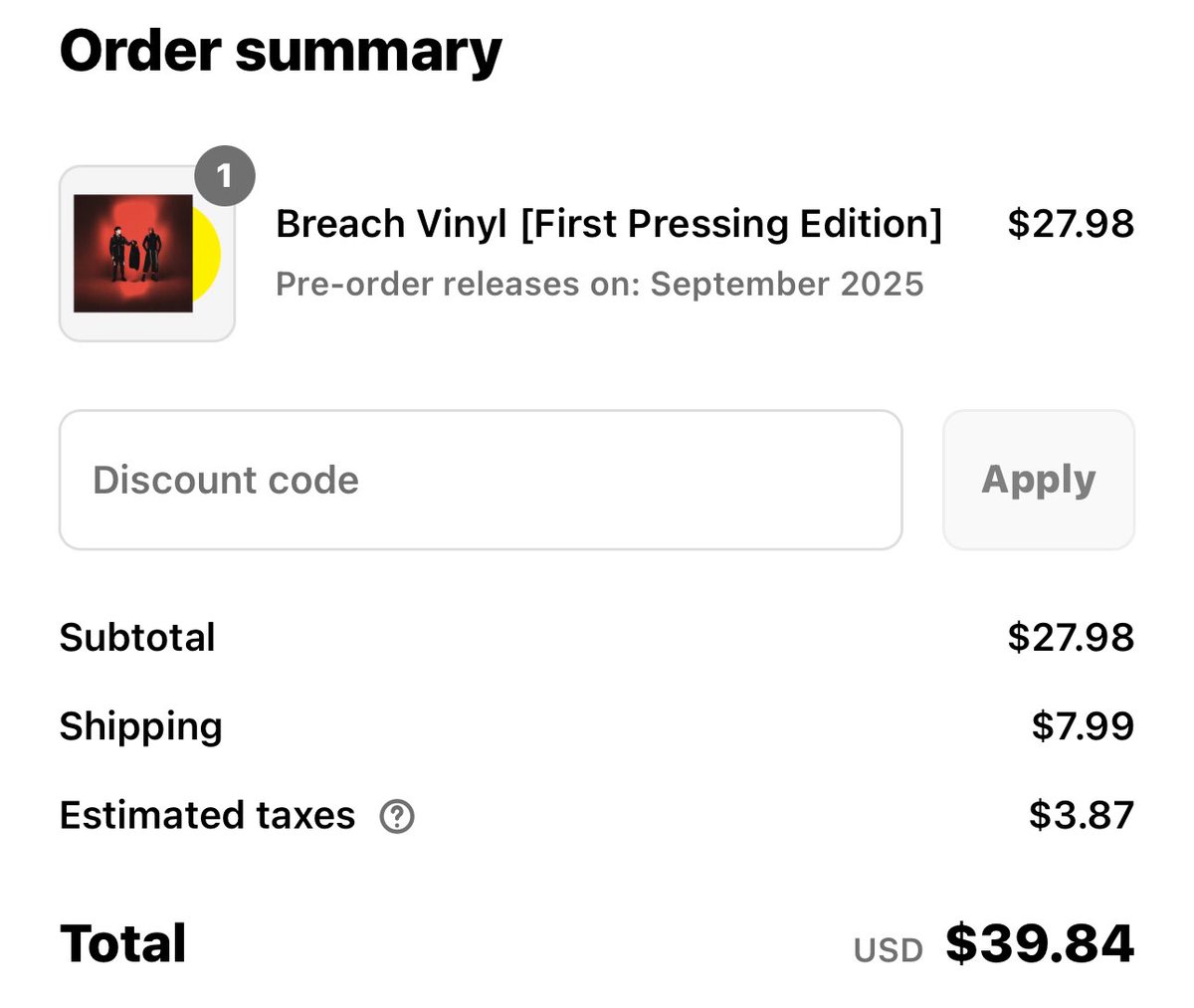Select the Total label
1194x1008 pixels.
tap(123, 943)
